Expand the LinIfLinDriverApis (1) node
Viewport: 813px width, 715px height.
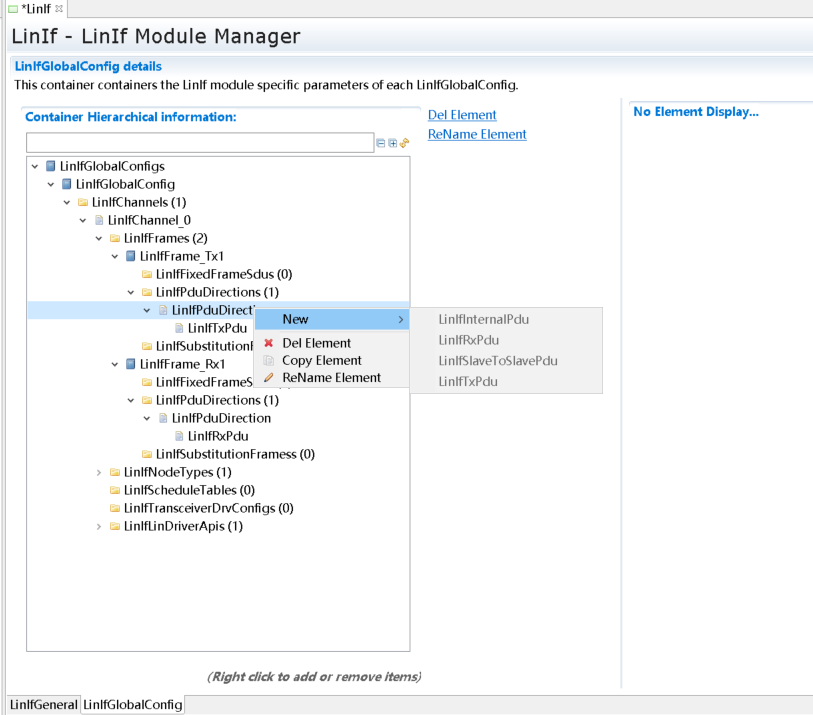point(99,526)
